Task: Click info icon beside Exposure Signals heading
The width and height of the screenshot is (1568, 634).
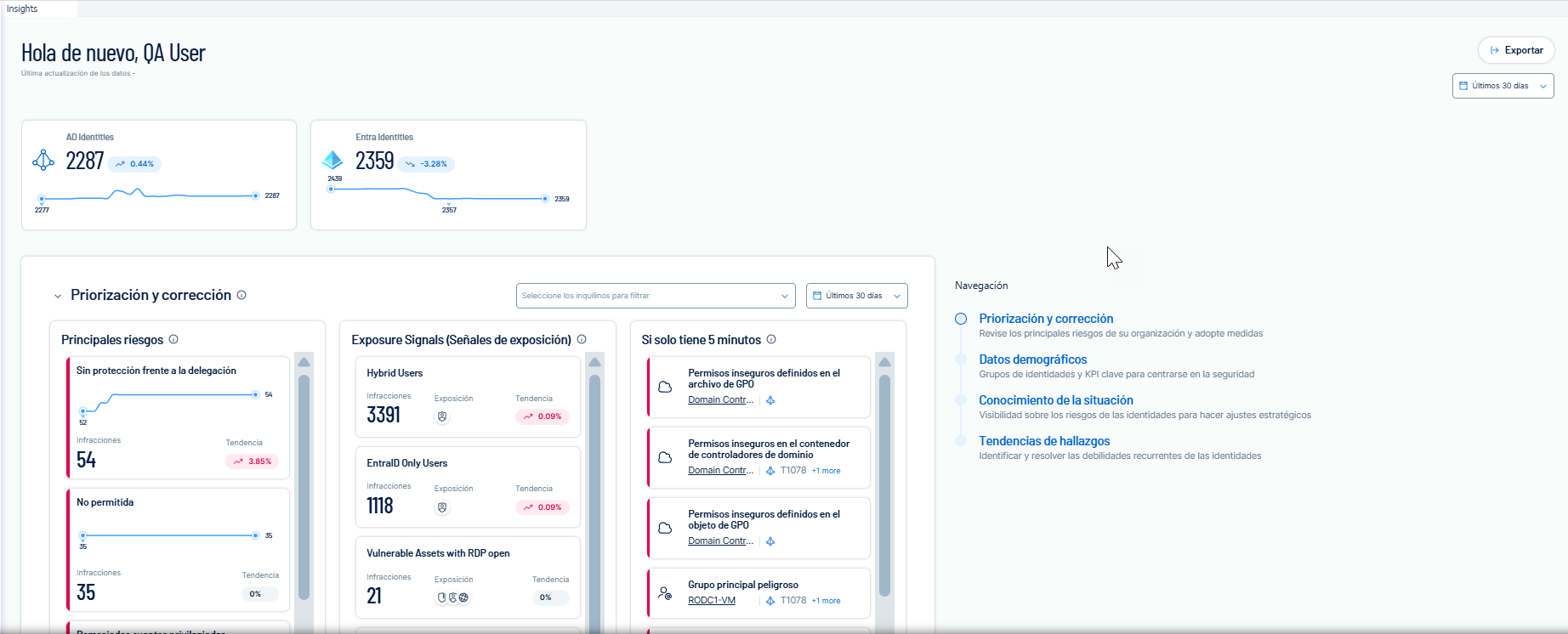Action: pyautogui.click(x=582, y=339)
